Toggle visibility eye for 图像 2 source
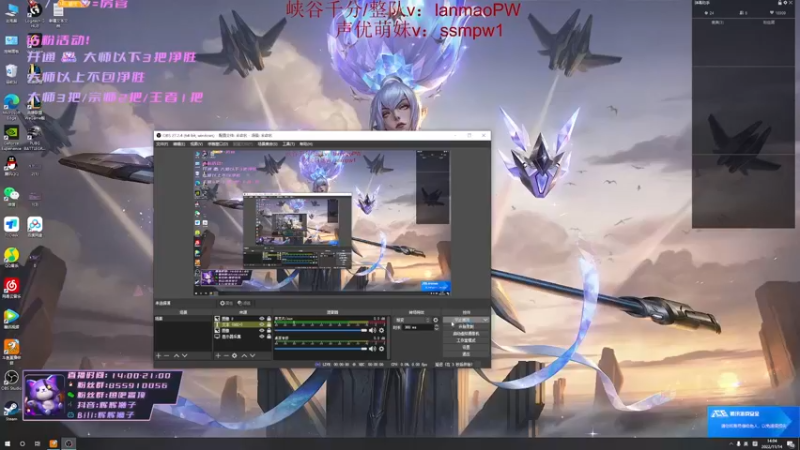Viewport: 800px width, 450px height. coord(262,319)
